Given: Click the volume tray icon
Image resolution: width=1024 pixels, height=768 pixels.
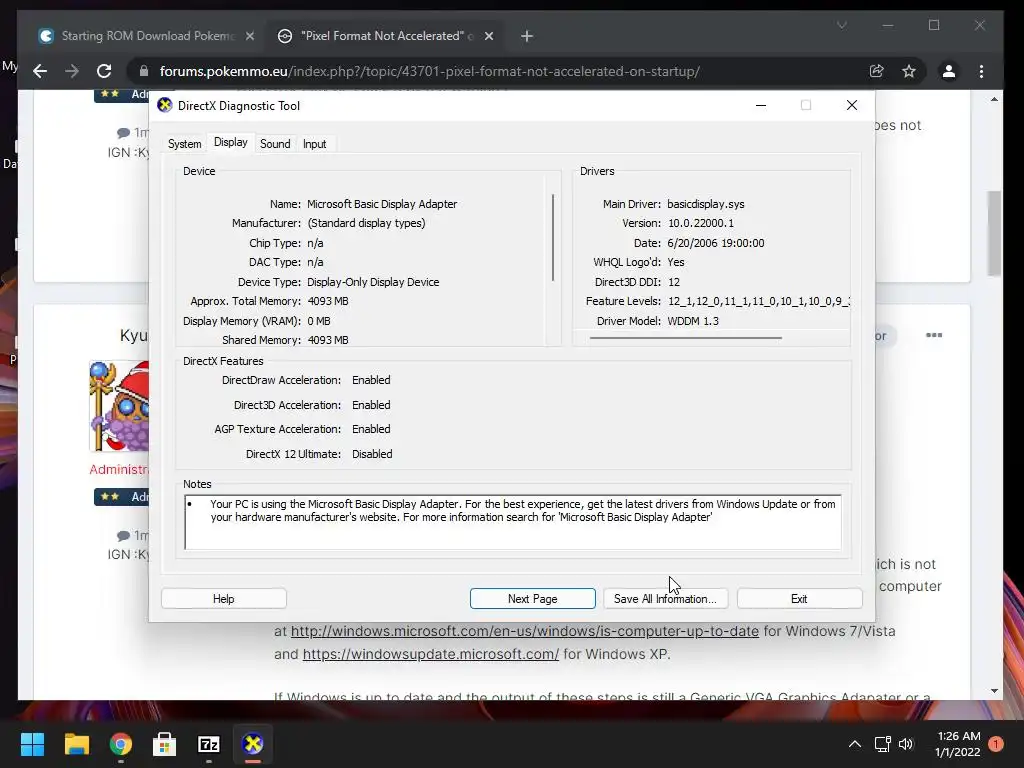Looking at the screenshot, I should 906,744.
